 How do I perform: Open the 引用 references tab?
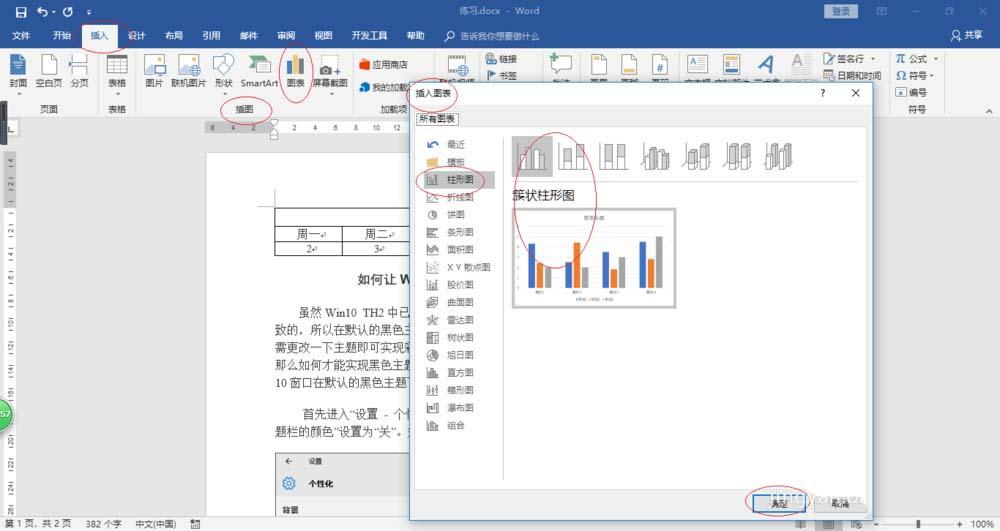pyautogui.click(x=211, y=36)
